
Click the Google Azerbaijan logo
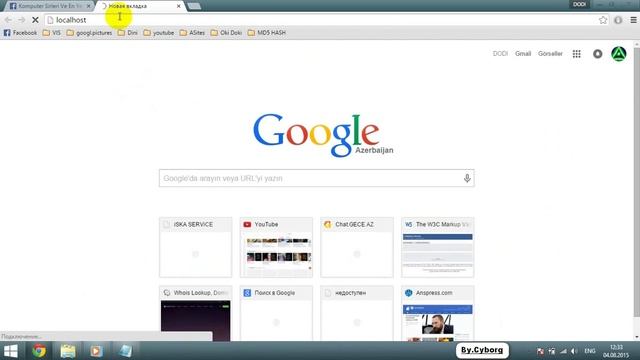322,136
